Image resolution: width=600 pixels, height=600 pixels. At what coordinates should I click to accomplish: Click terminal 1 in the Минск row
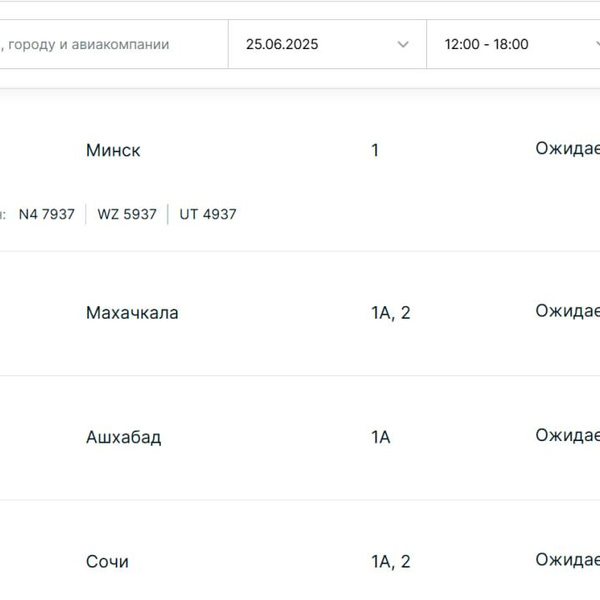coord(375,151)
